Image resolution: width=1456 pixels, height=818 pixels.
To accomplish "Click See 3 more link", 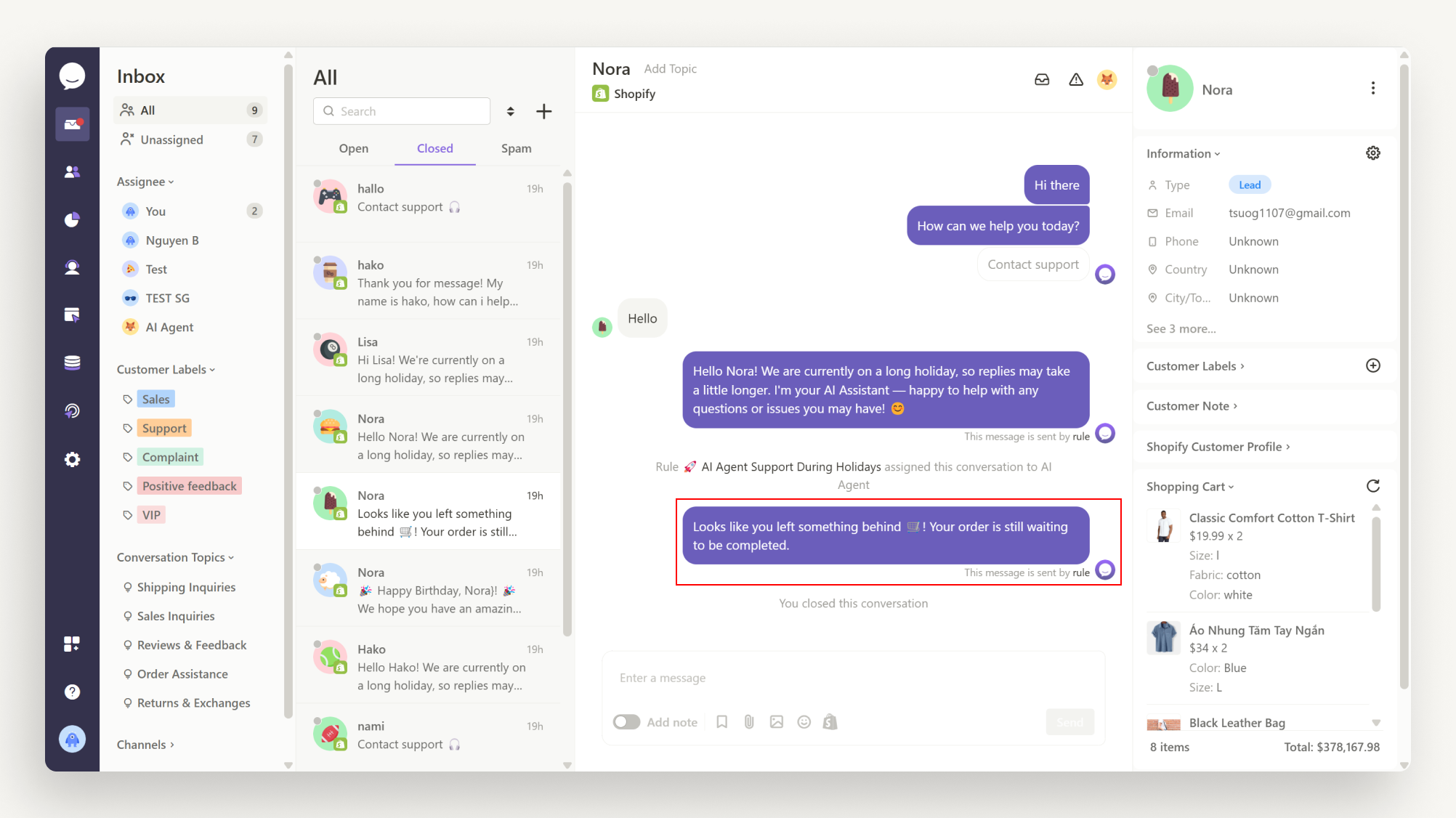I will pyautogui.click(x=1181, y=328).
